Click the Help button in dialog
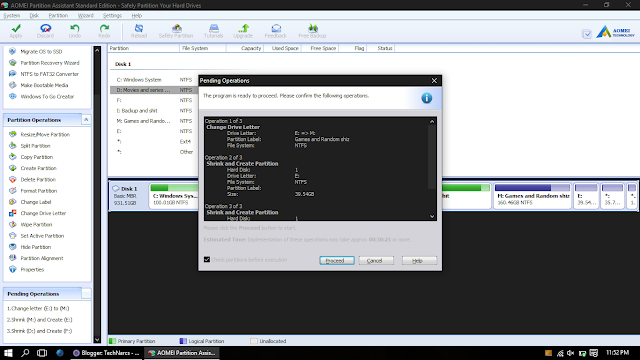The height and width of the screenshot is (360, 640). click(x=419, y=260)
